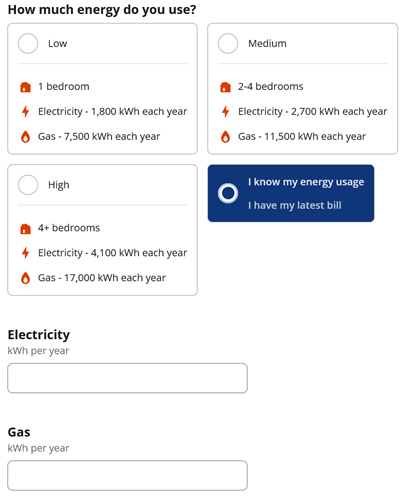The image size is (406, 499).
Task: Click the lightning icon for 2,700 kWh electricity
Action: point(225,111)
